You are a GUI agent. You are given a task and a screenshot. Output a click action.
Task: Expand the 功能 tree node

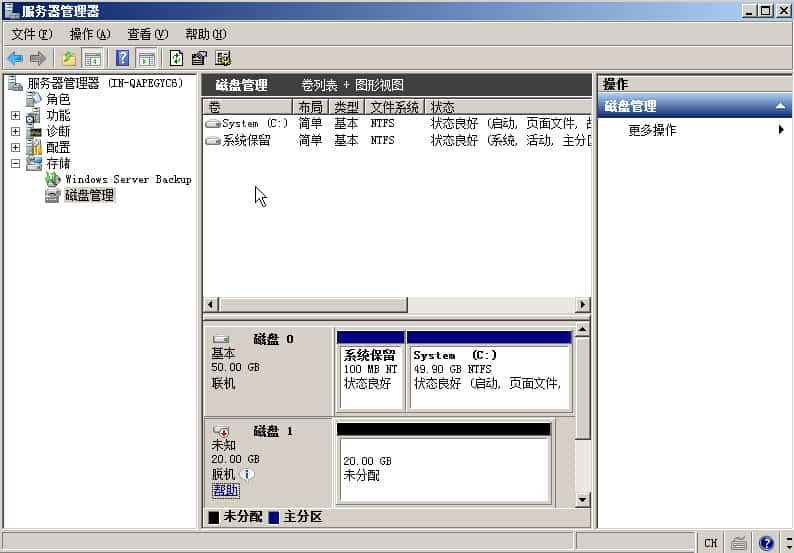click(15, 116)
